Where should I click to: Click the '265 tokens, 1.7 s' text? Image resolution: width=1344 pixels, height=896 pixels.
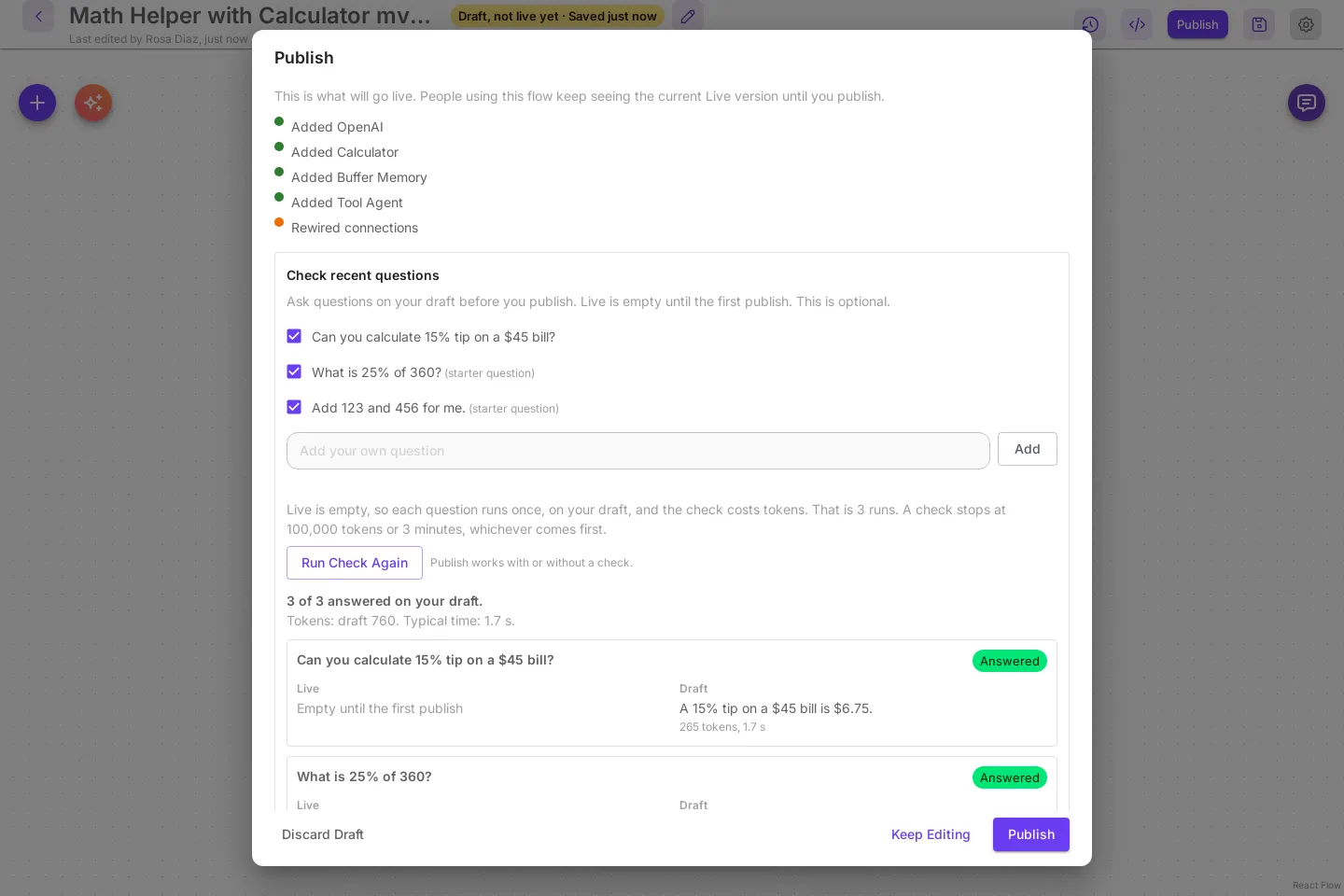(722, 727)
